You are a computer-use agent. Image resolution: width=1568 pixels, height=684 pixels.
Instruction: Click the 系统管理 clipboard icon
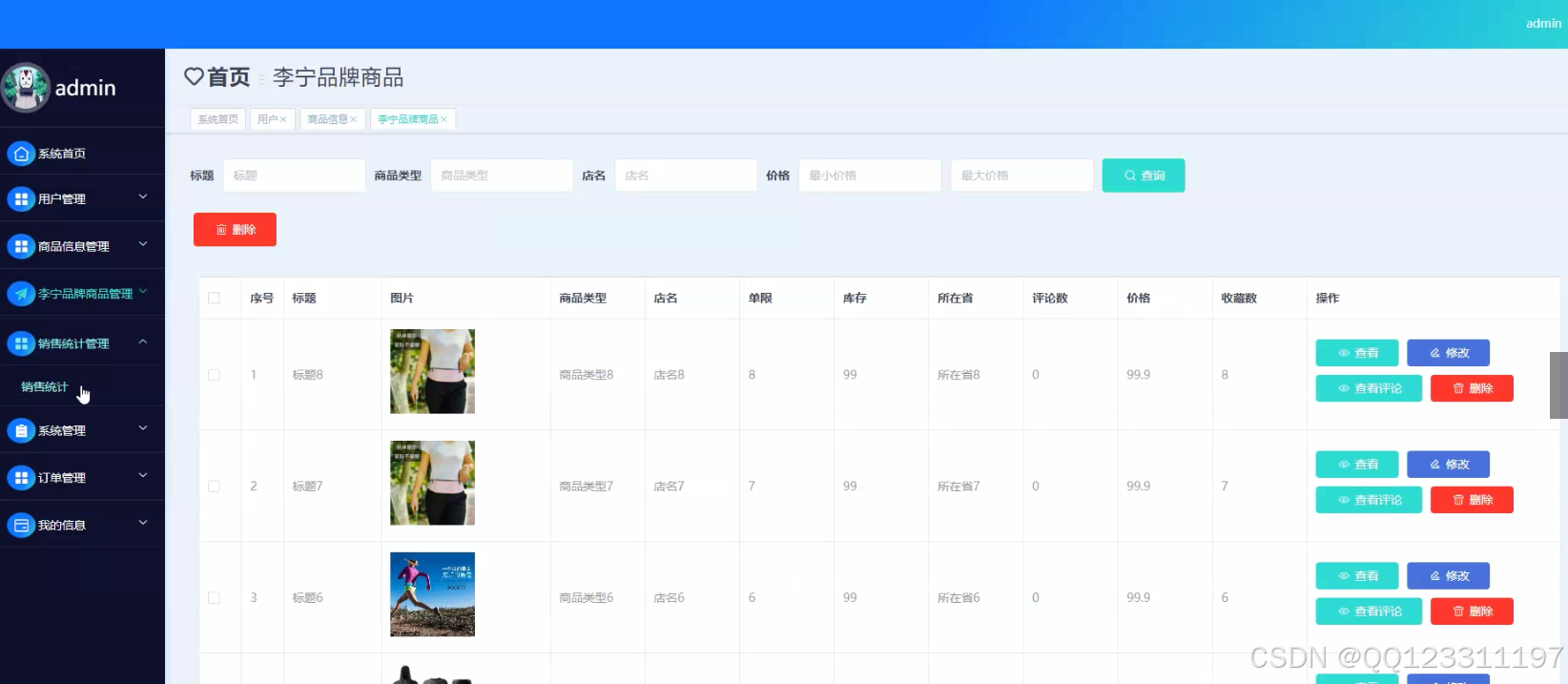21,431
